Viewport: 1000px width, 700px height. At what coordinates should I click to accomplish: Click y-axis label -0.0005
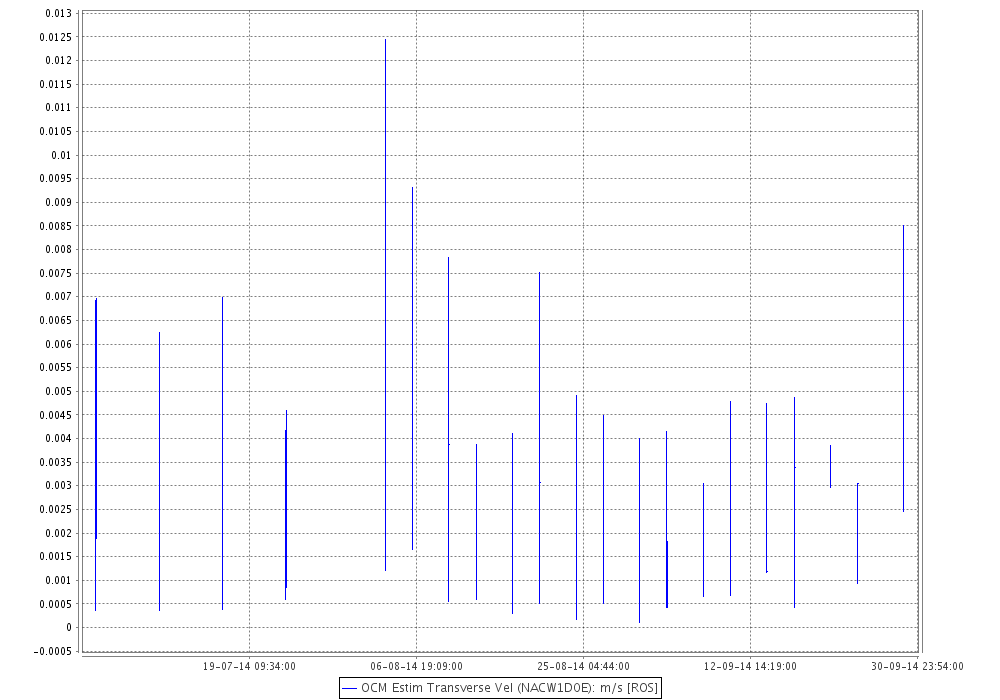click(53, 652)
